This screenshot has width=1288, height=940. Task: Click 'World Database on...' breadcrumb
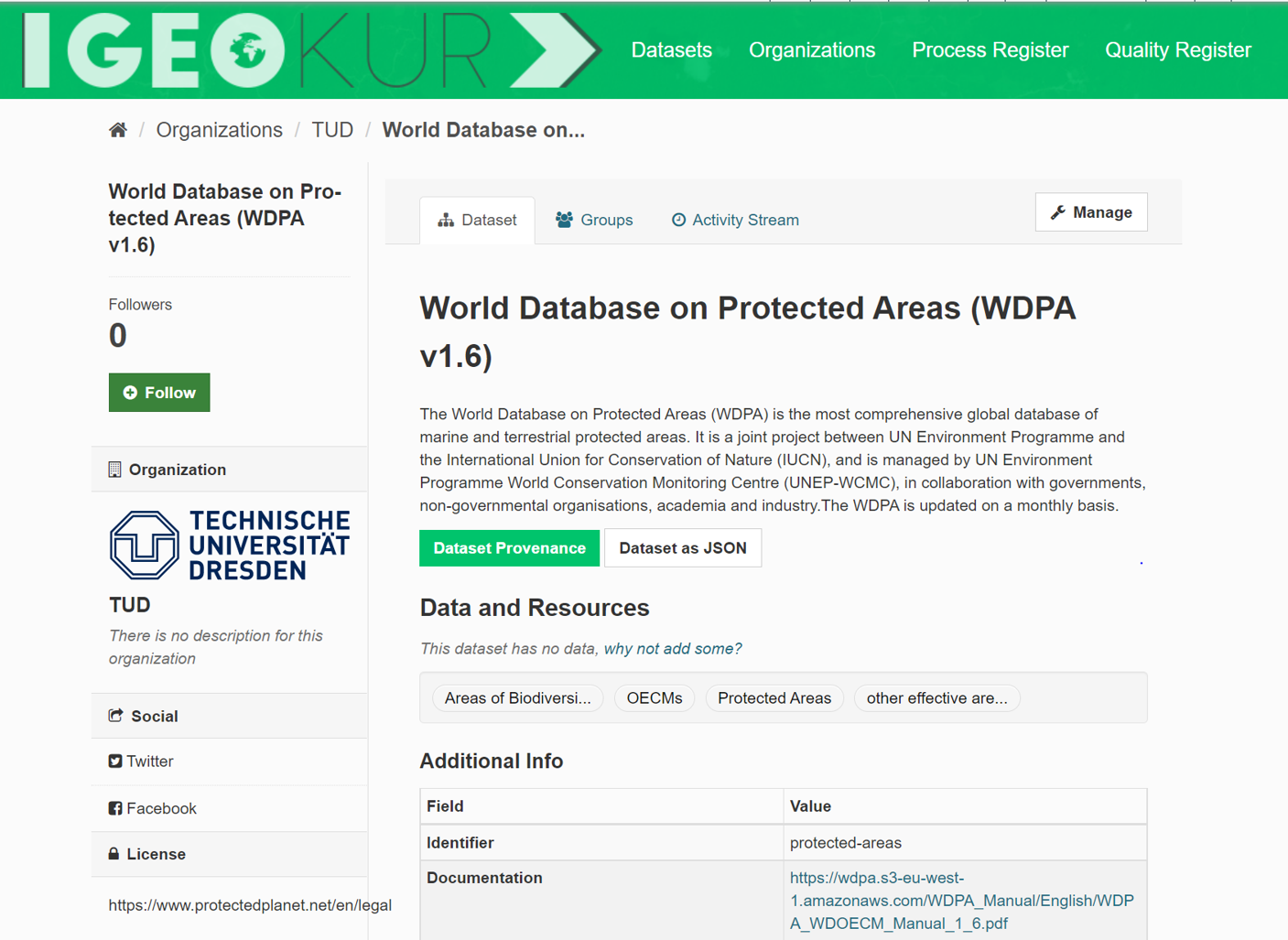click(x=483, y=130)
